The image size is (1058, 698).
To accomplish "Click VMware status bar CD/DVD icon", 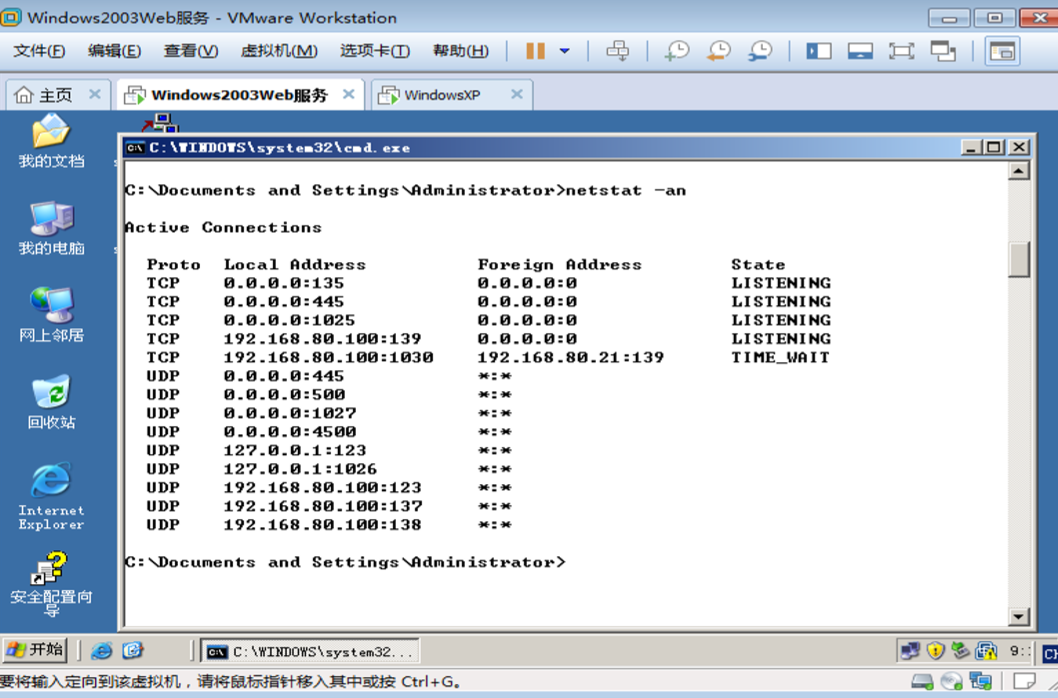I will coord(951,682).
